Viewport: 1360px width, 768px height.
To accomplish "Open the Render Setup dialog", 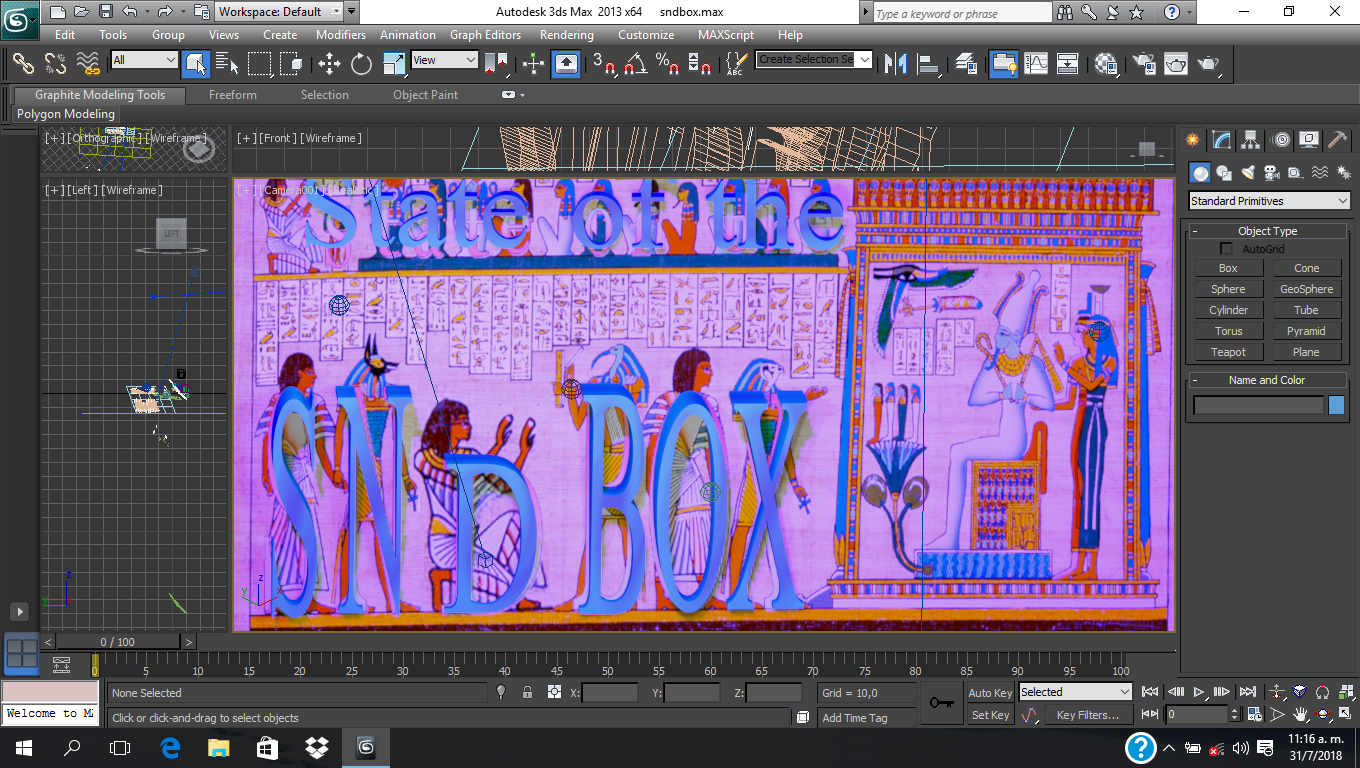I will (x=1143, y=63).
